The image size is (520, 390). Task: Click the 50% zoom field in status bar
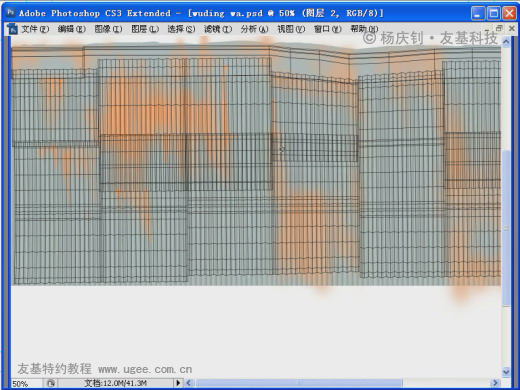(x=27, y=383)
